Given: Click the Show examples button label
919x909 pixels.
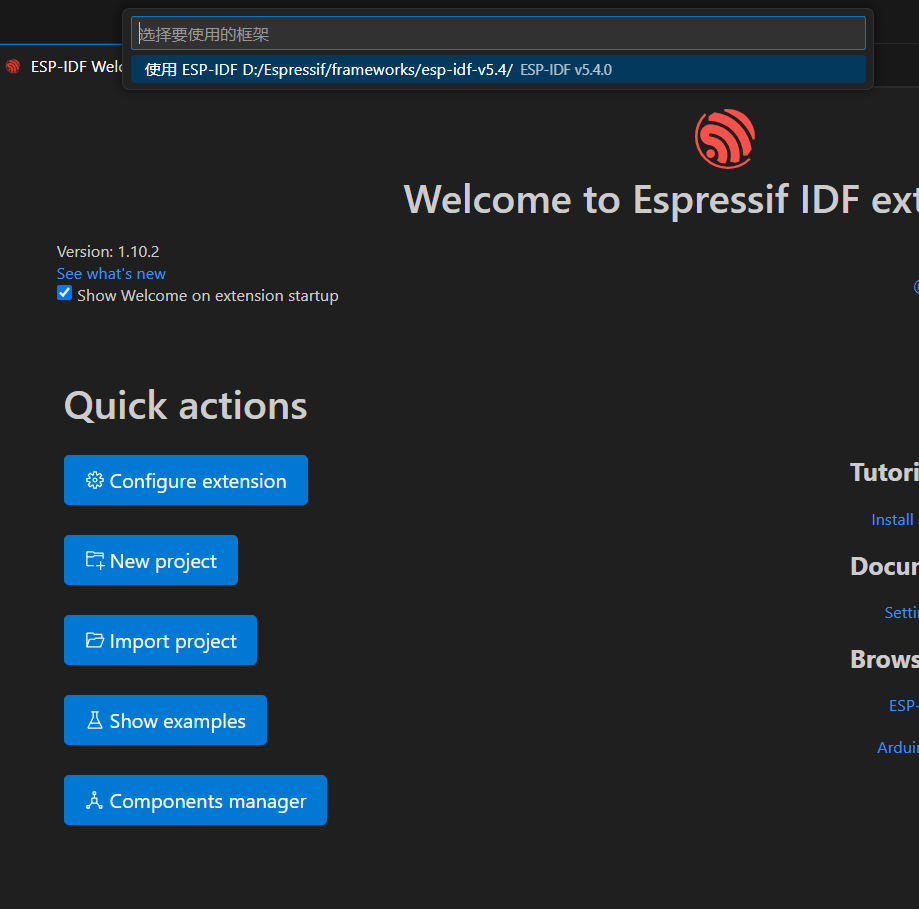Looking at the screenshot, I should point(178,721).
